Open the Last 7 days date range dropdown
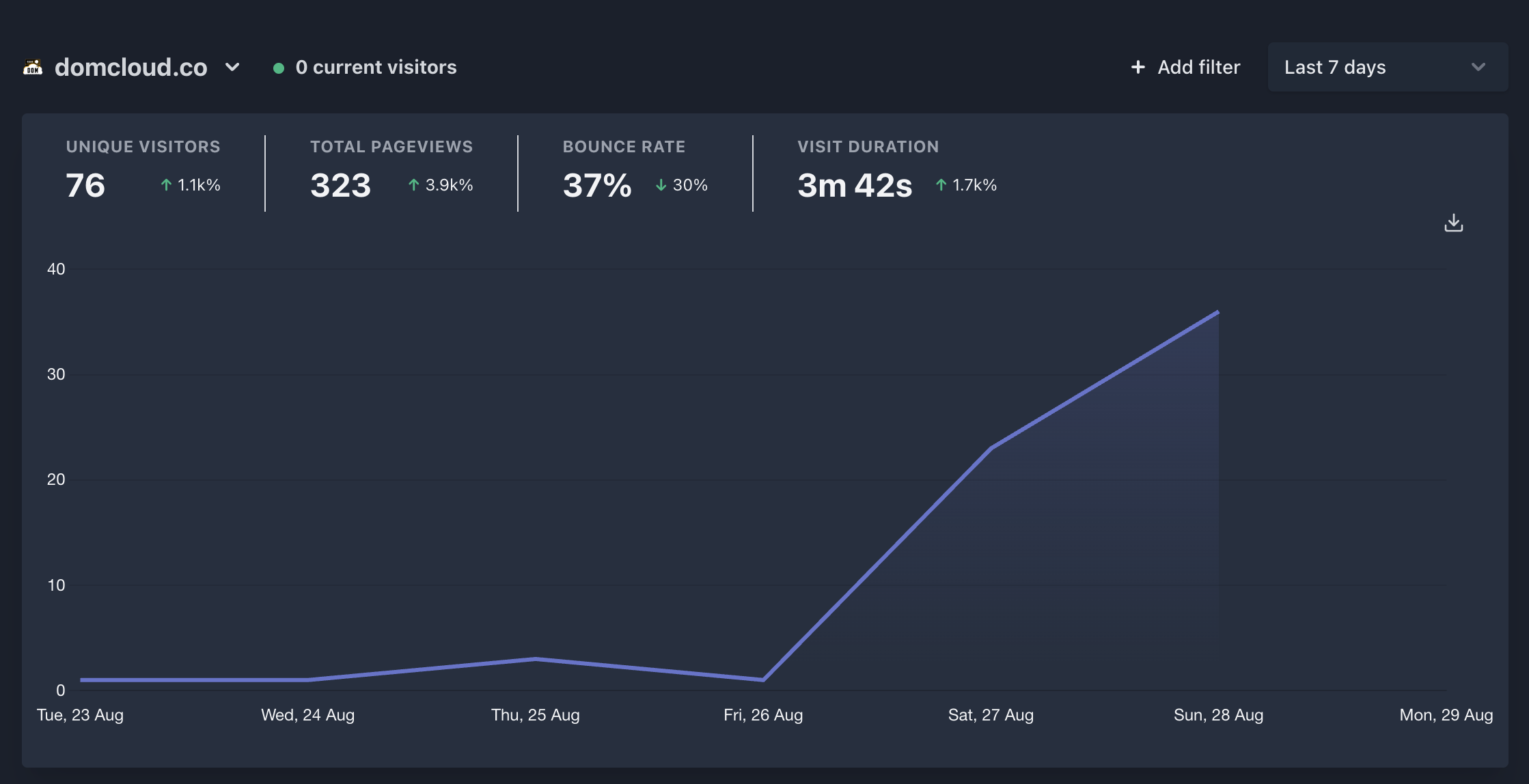 [x=1387, y=67]
